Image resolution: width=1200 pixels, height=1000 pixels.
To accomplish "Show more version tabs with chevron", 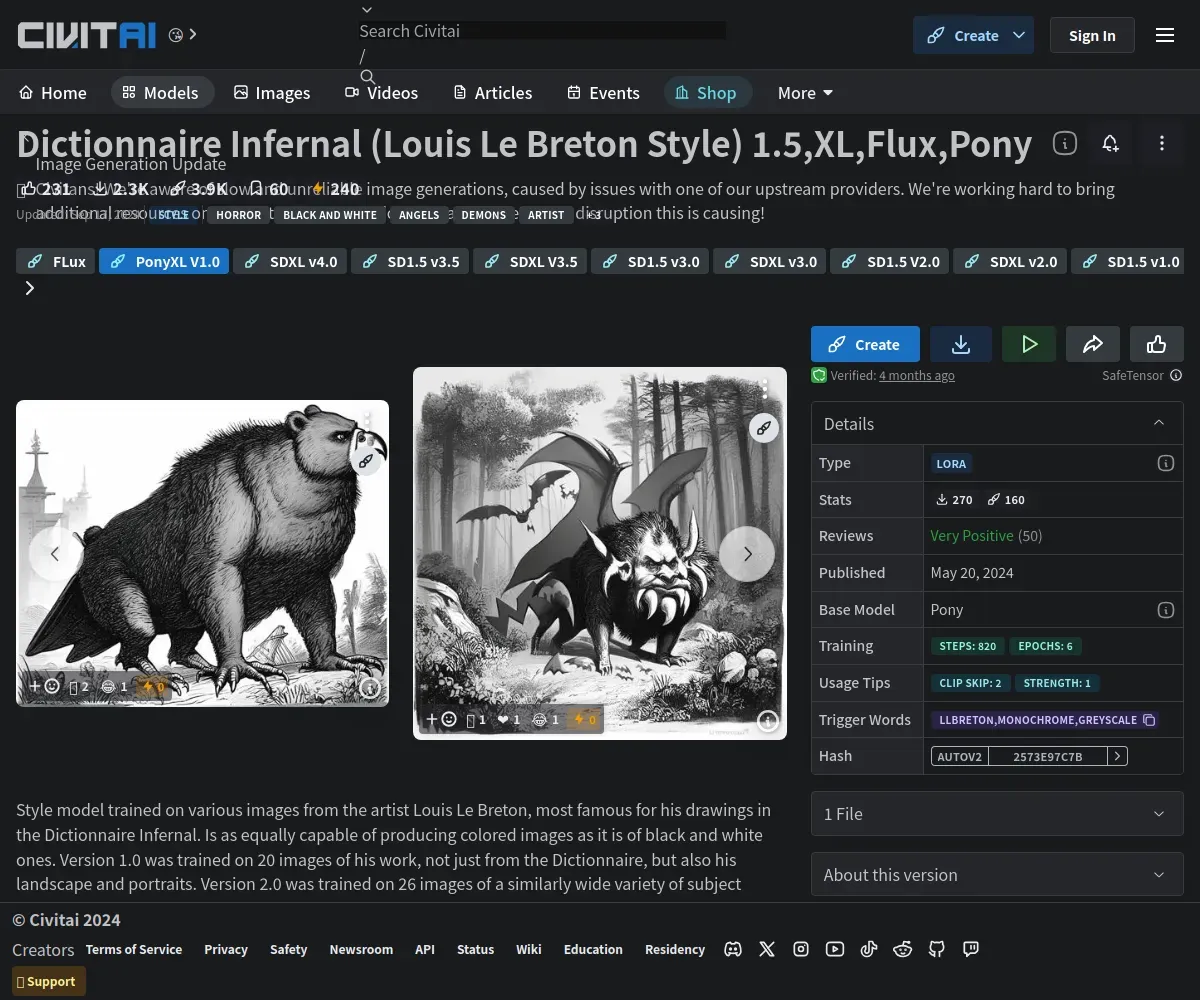I will click(x=30, y=288).
